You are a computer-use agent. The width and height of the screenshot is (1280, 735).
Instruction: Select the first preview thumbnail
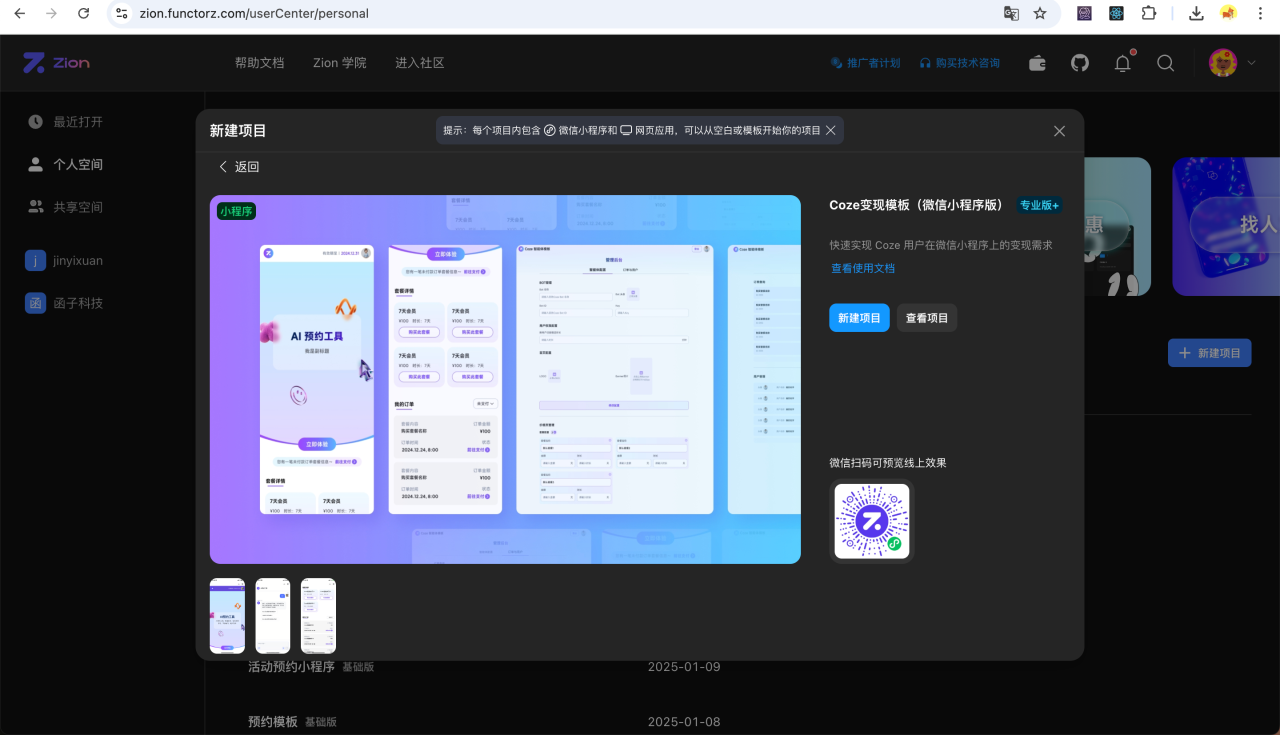click(227, 616)
